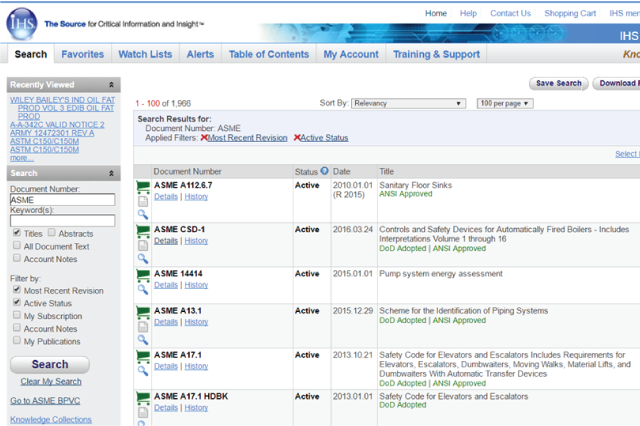The width and height of the screenshot is (640, 426).
Task: Click magnifier icon for ASME A13.1
Action: click(142, 339)
